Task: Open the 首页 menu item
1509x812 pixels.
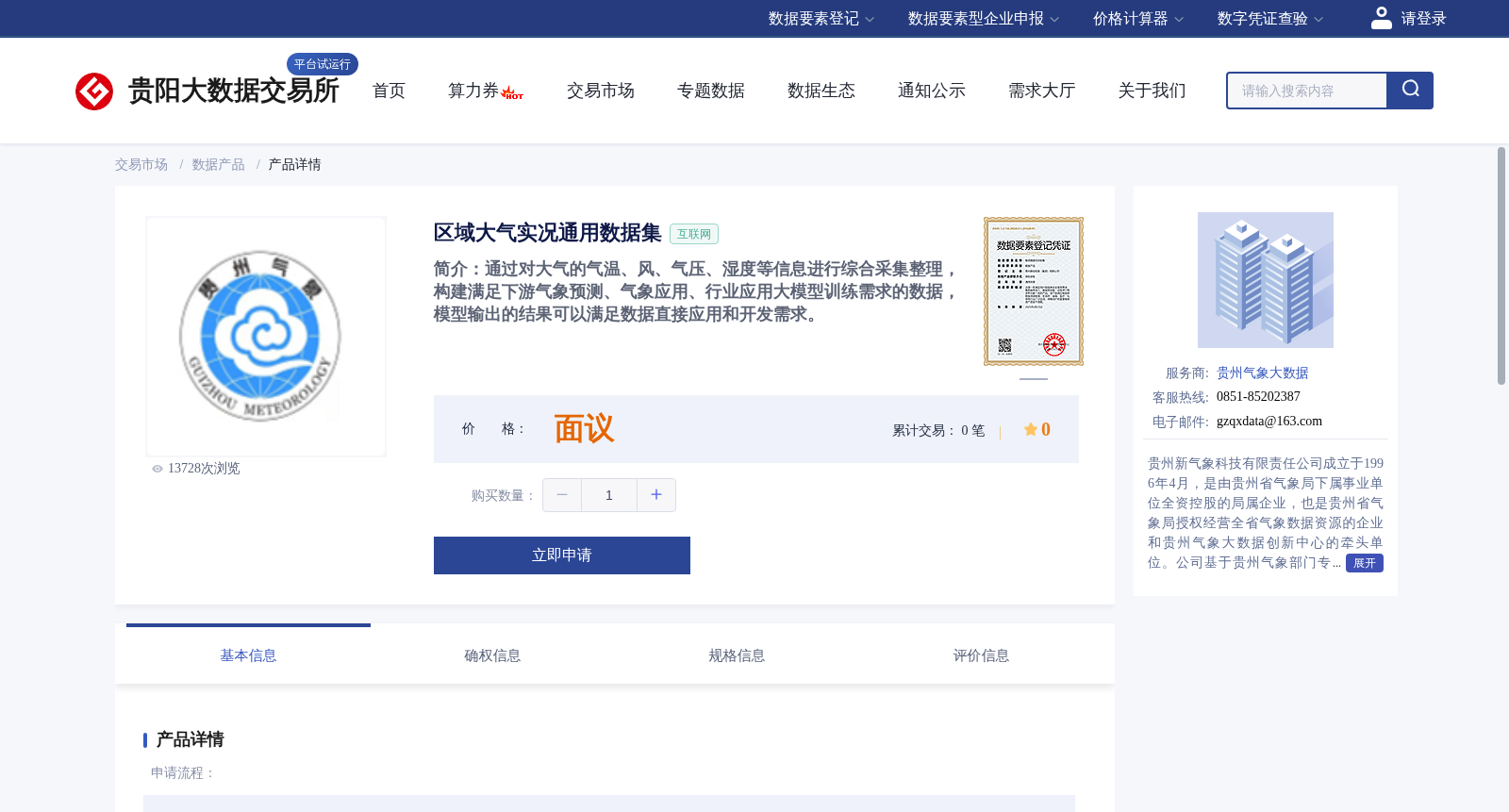Action: (x=389, y=91)
